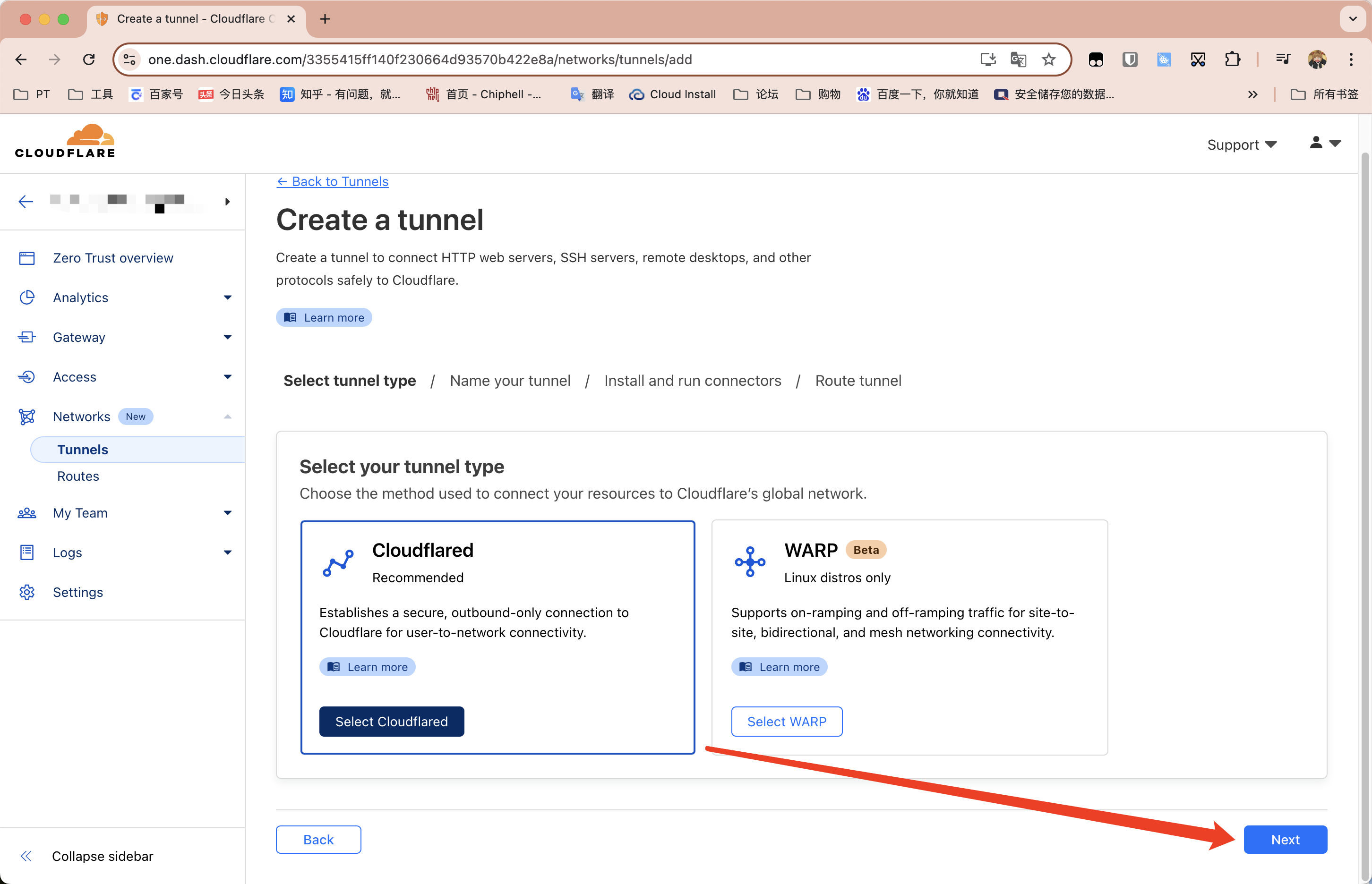Click the Zero Trust overview icon
Screen dimensions: 1372x884
tap(28, 258)
